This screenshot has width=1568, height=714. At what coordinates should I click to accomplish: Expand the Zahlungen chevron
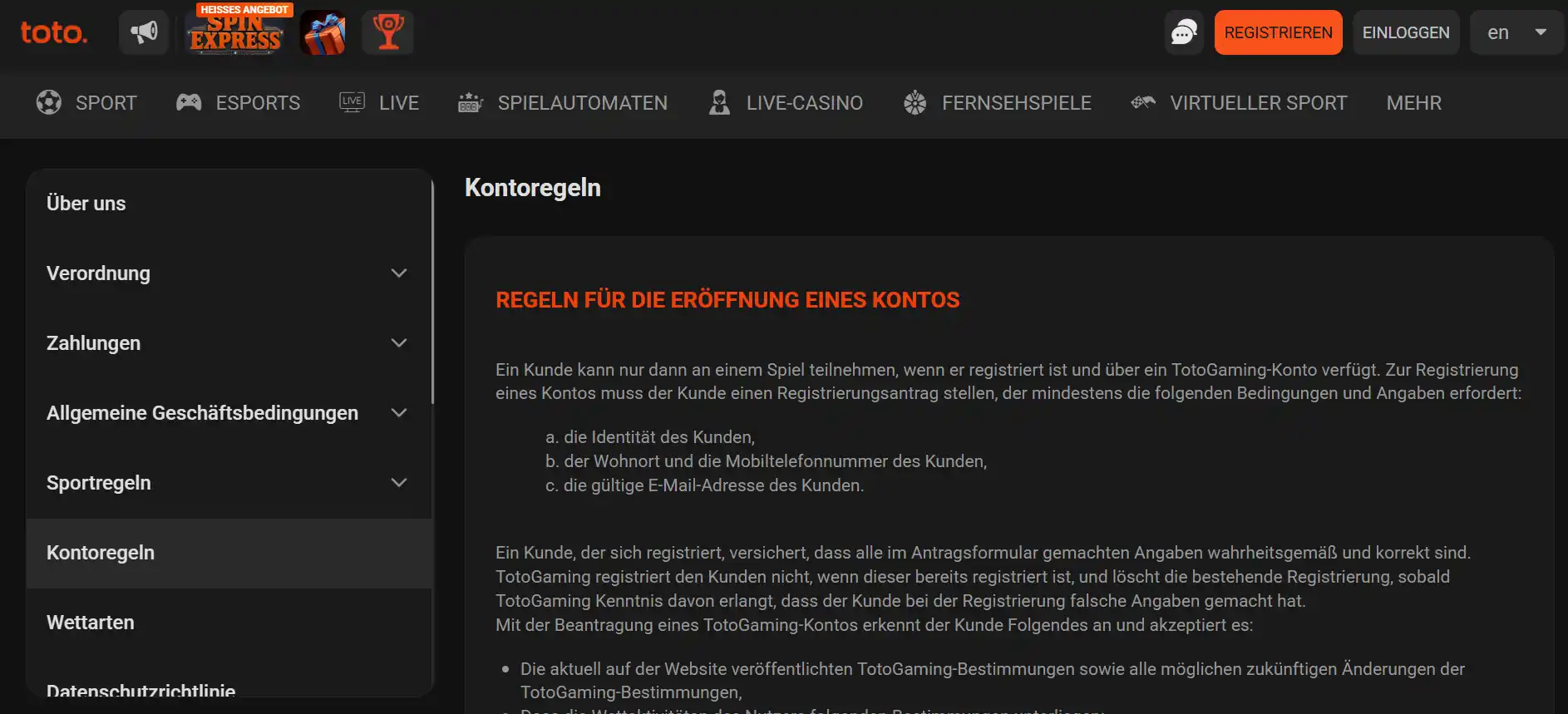pyautogui.click(x=399, y=343)
